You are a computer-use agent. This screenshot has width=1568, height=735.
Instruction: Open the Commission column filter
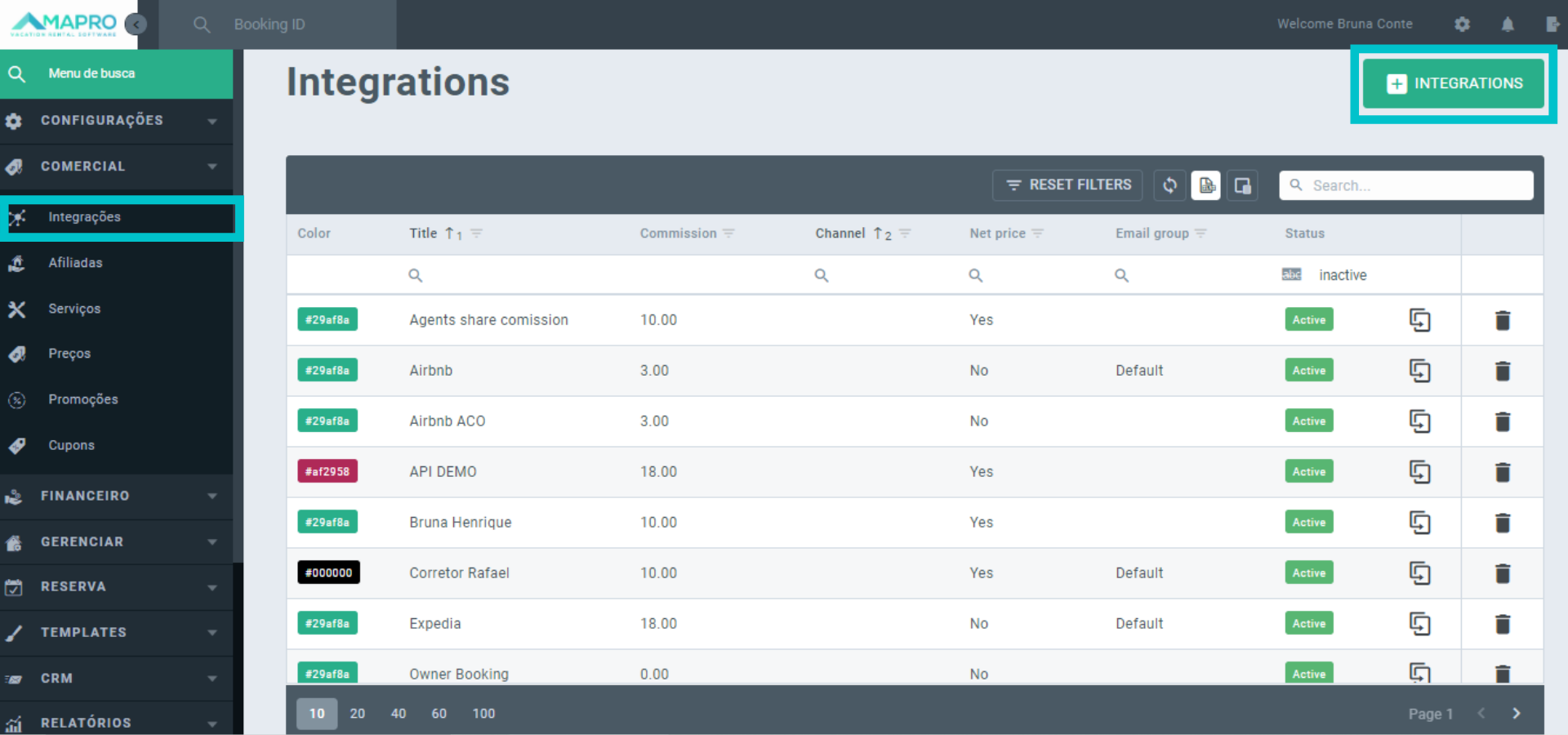(x=728, y=234)
